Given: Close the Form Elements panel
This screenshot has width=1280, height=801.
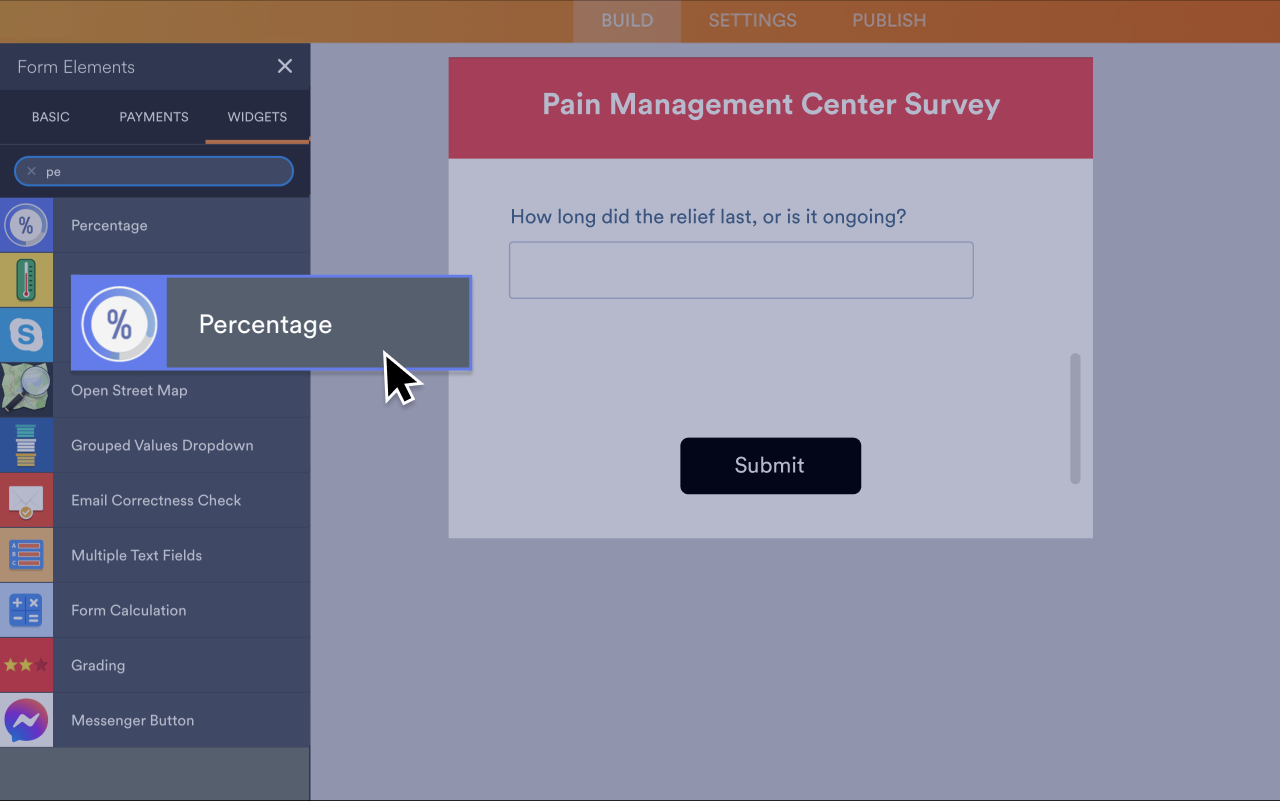Looking at the screenshot, I should 284,66.
